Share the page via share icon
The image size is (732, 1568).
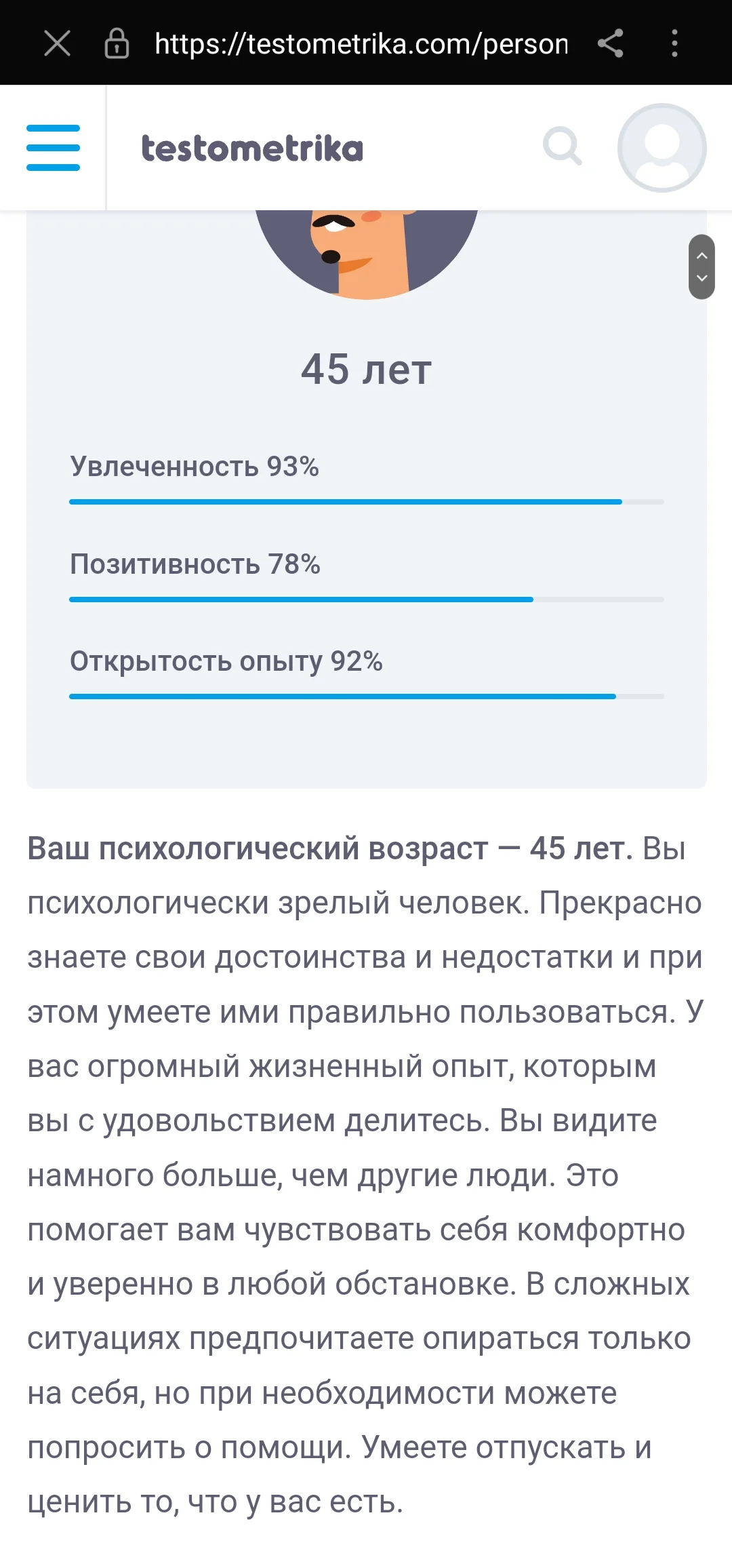coord(610,44)
